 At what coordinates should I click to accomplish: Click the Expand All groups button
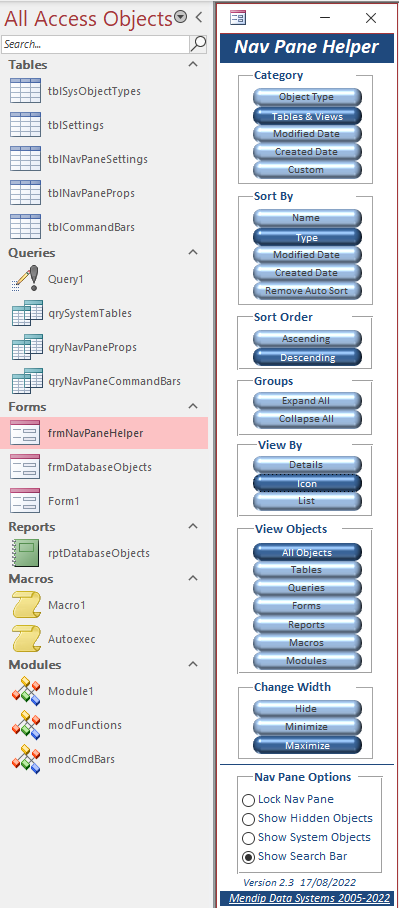coord(307,401)
